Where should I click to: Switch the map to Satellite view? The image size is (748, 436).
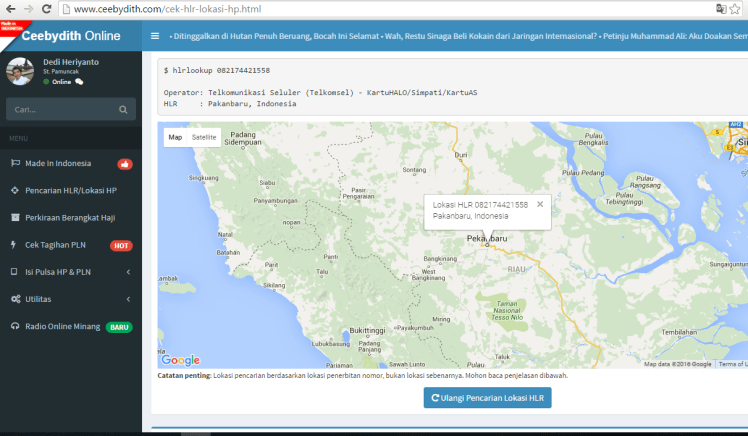point(204,137)
